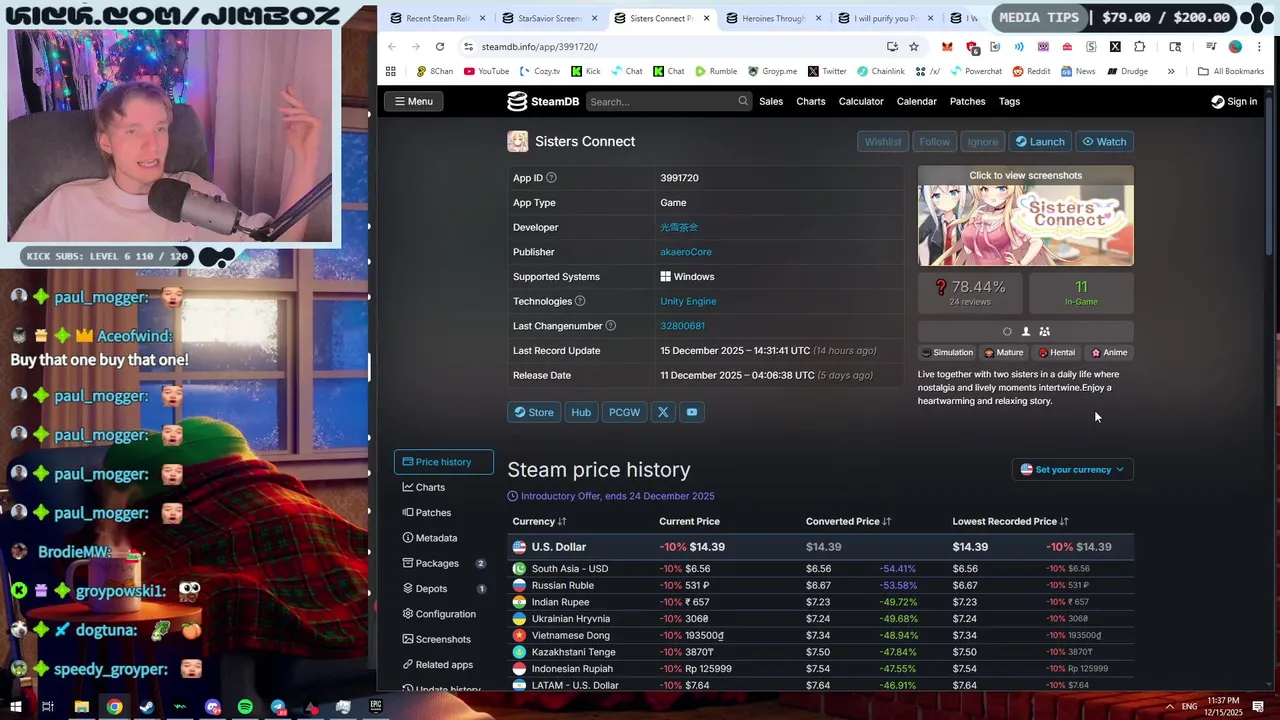Open the Patches item in the header
Screen dimensions: 1280x720
[x=968, y=101]
